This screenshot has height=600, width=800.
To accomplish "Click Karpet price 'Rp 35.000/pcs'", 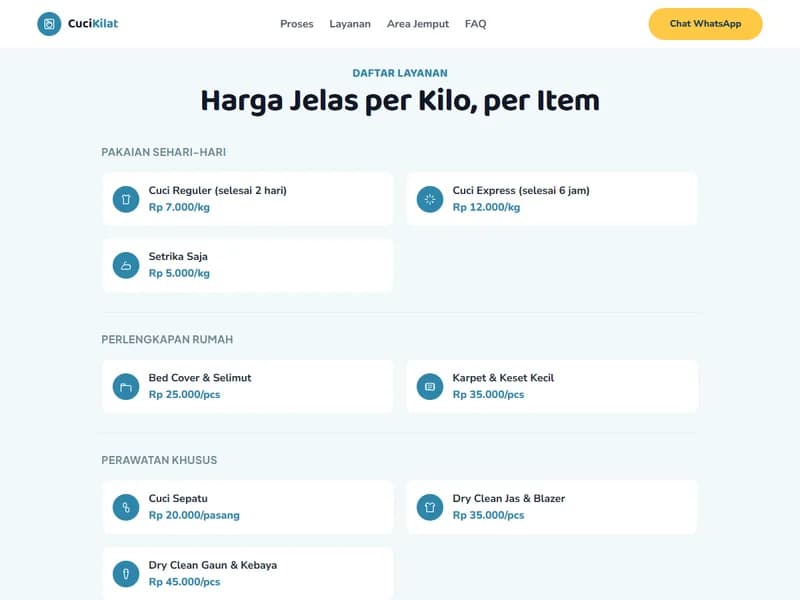I will point(488,394).
